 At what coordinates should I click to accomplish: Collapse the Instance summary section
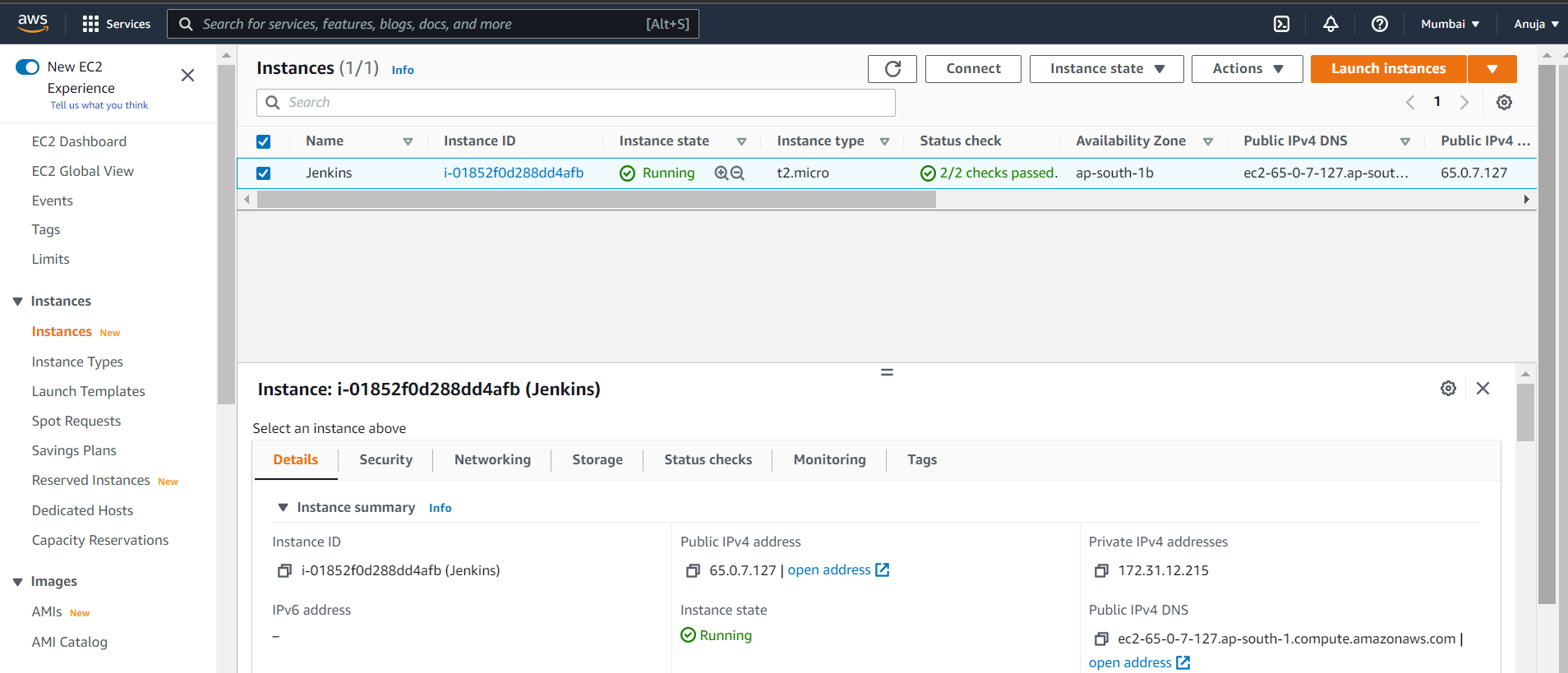click(283, 508)
